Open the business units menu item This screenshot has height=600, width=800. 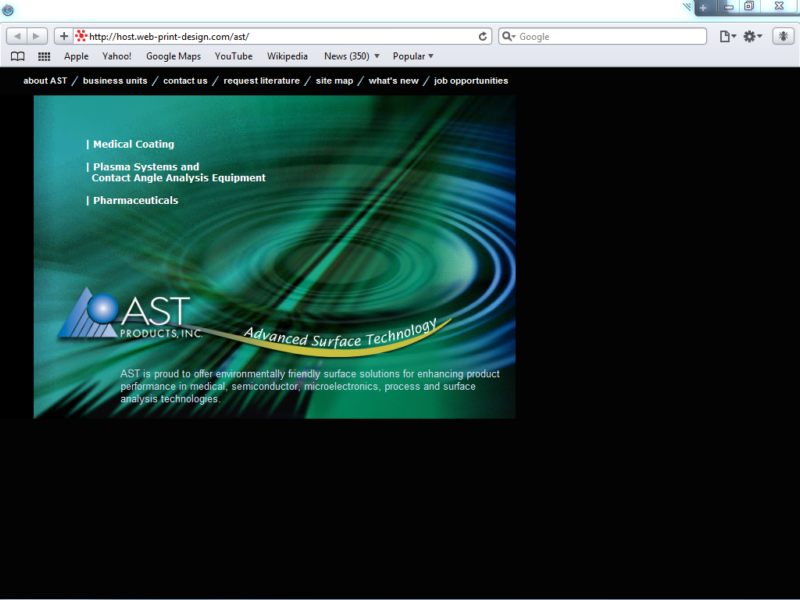tap(115, 81)
